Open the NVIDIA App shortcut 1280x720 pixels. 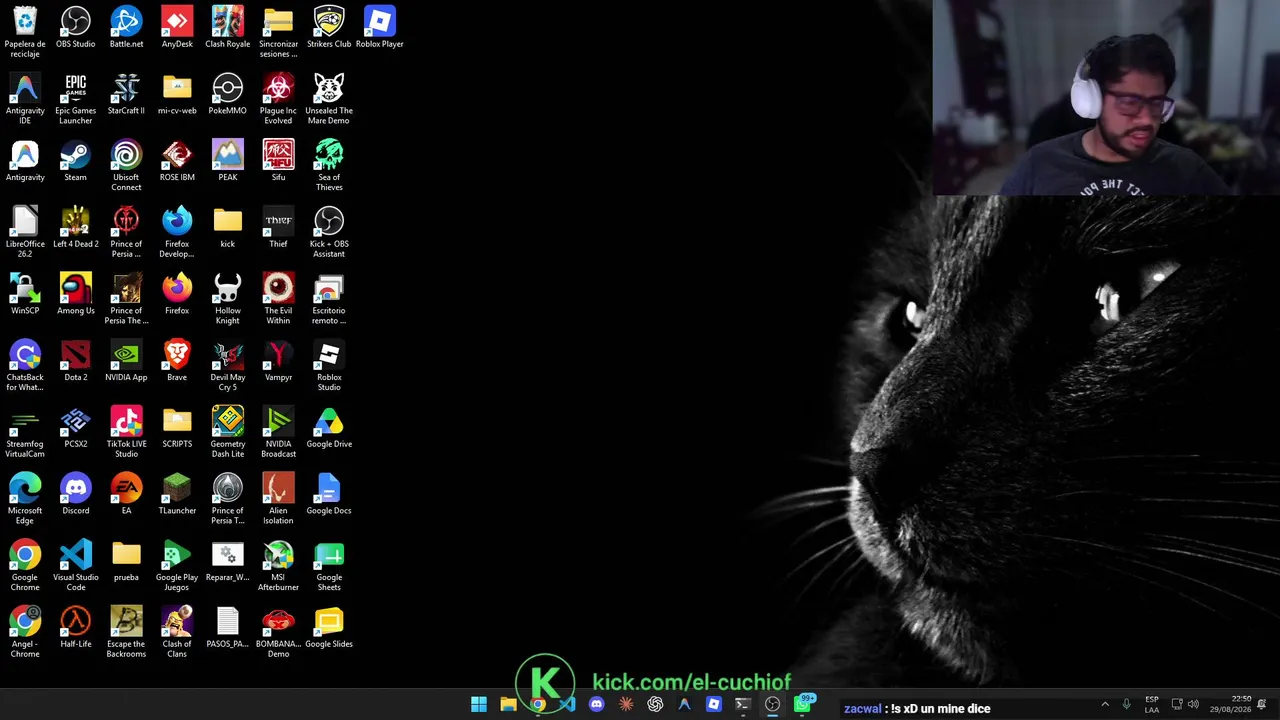click(126, 361)
